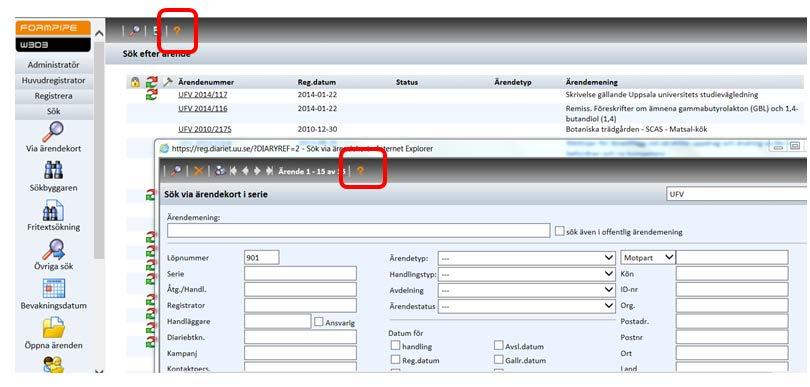This screenshot has width=810, height=387.
Task: Click the Diariebtkn. input field
Action: click(300, 337)
